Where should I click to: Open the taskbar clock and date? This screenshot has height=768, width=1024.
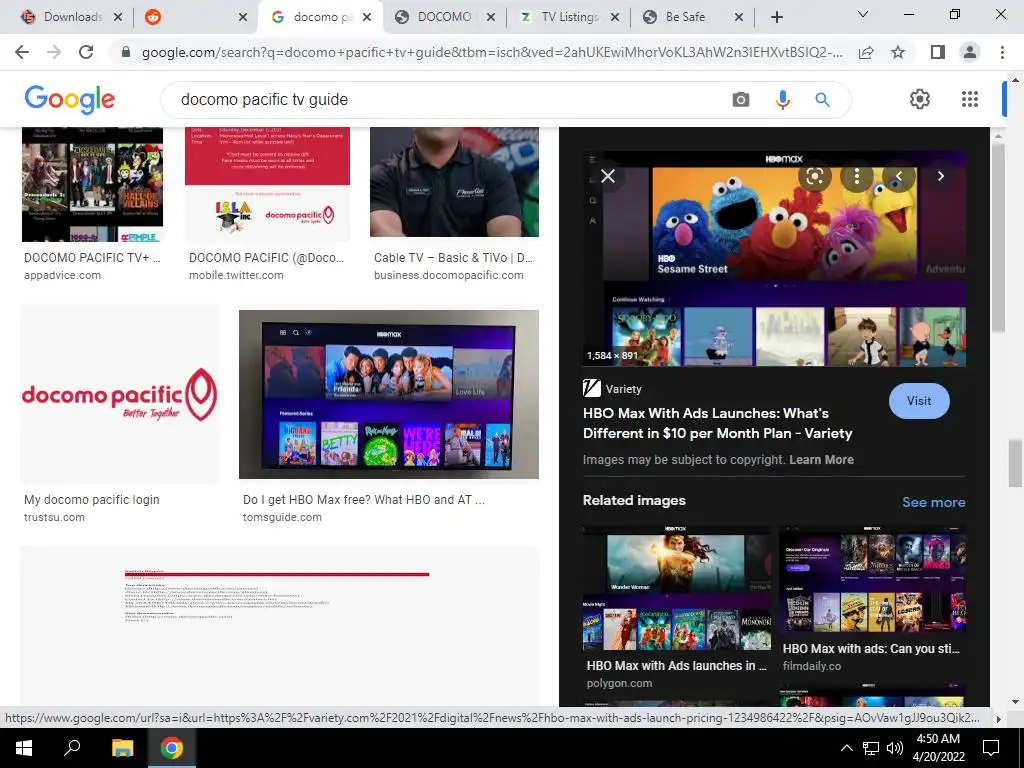[x=938, y=748]
